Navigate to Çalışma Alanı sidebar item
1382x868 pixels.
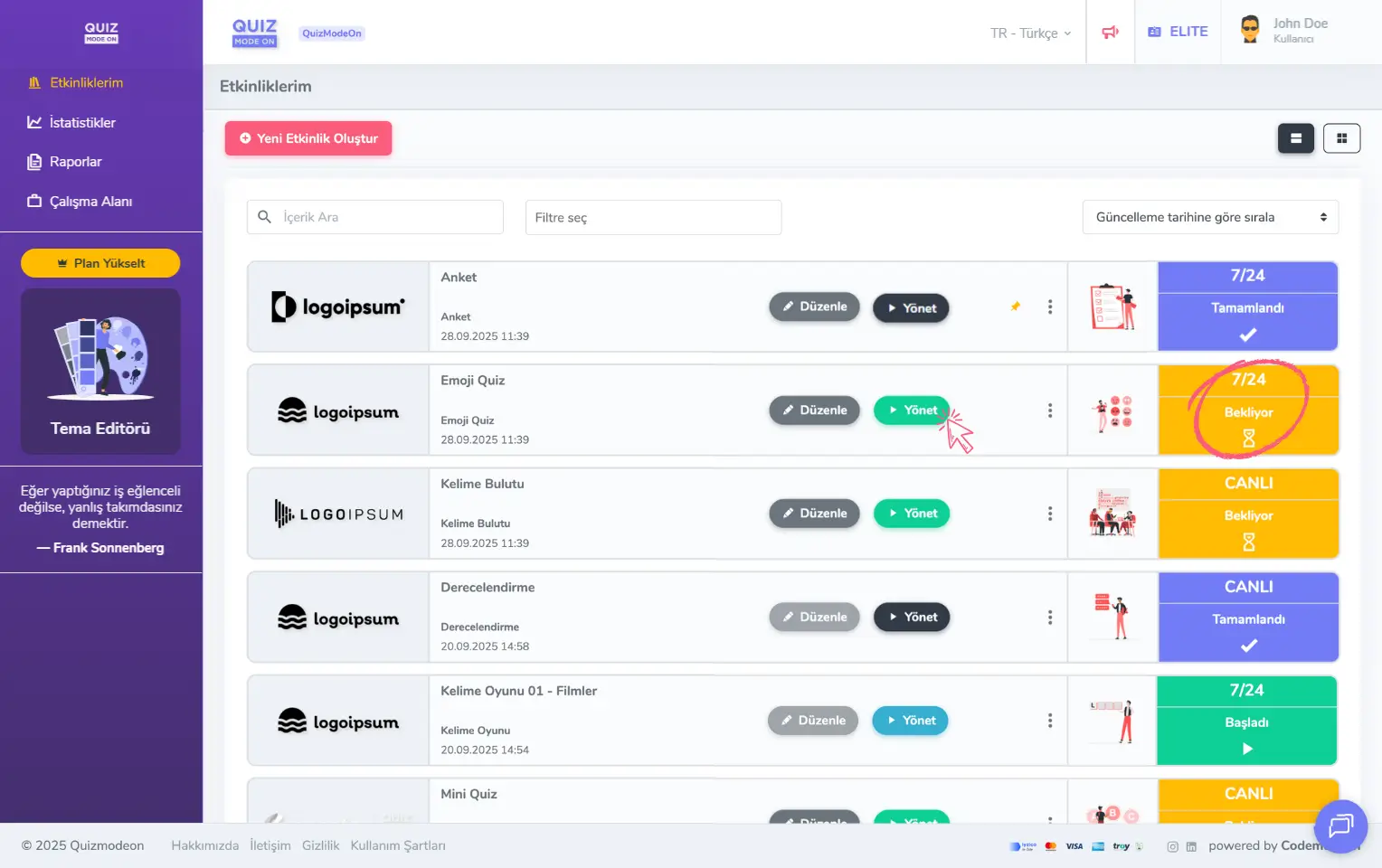tap(90, 202)
